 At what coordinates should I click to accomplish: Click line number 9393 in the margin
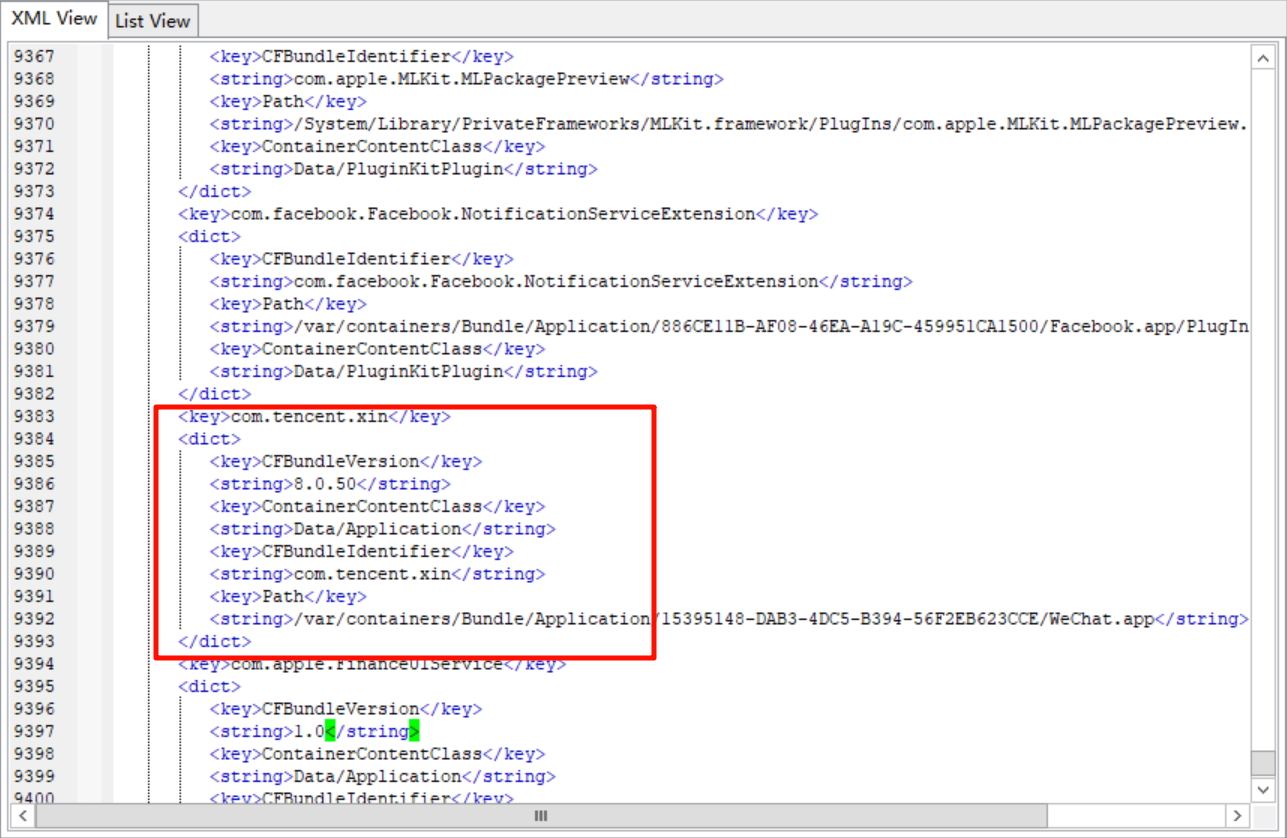click(34, 642)
